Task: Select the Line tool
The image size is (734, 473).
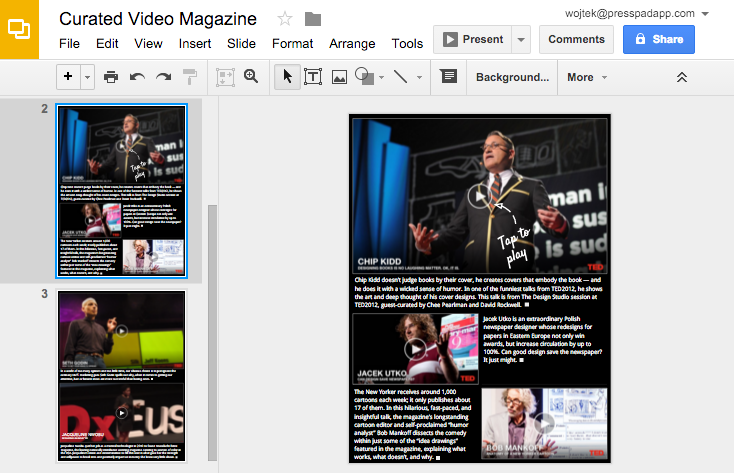Action: click(400, 76)
